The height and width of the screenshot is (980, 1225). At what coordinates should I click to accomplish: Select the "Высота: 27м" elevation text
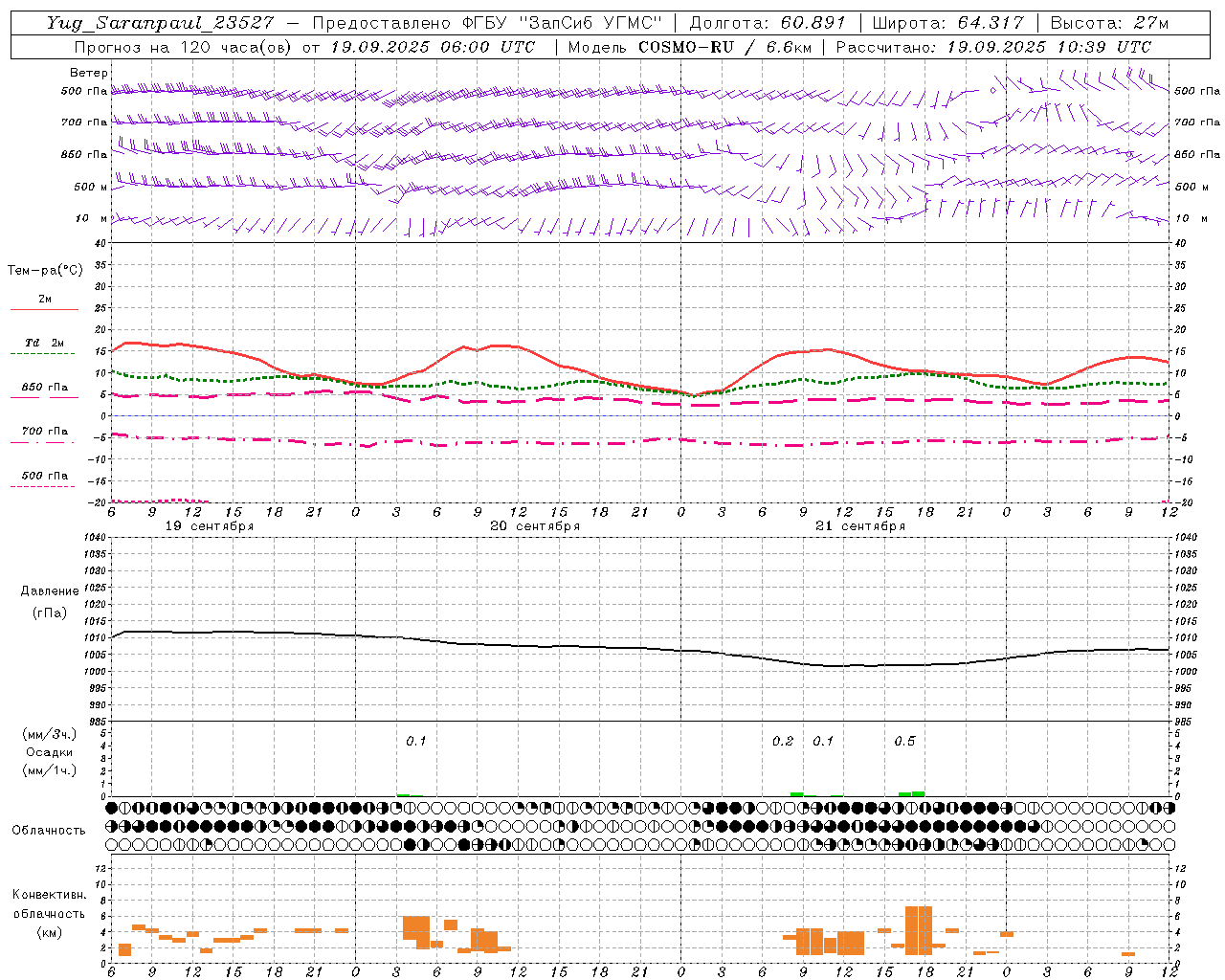(1109, 23)
